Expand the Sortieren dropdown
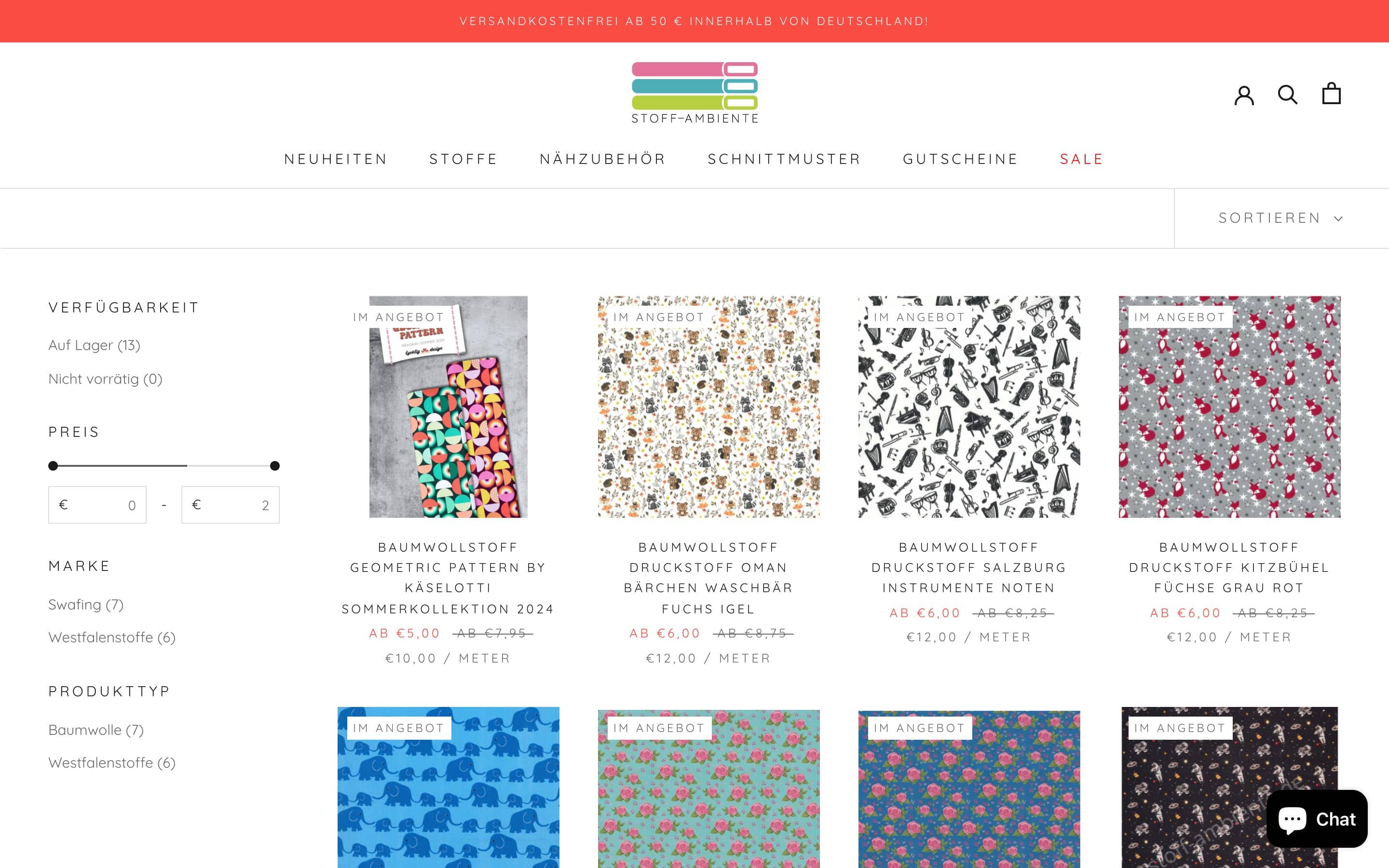The width and height of the screenshot is (1389, 868). coord(1280,218)
